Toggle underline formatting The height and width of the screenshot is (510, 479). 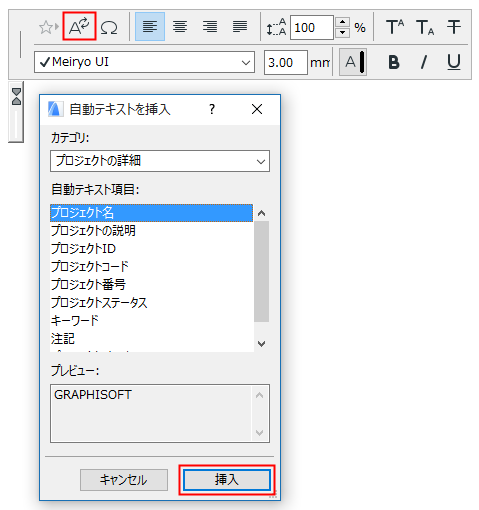(454, 62)
